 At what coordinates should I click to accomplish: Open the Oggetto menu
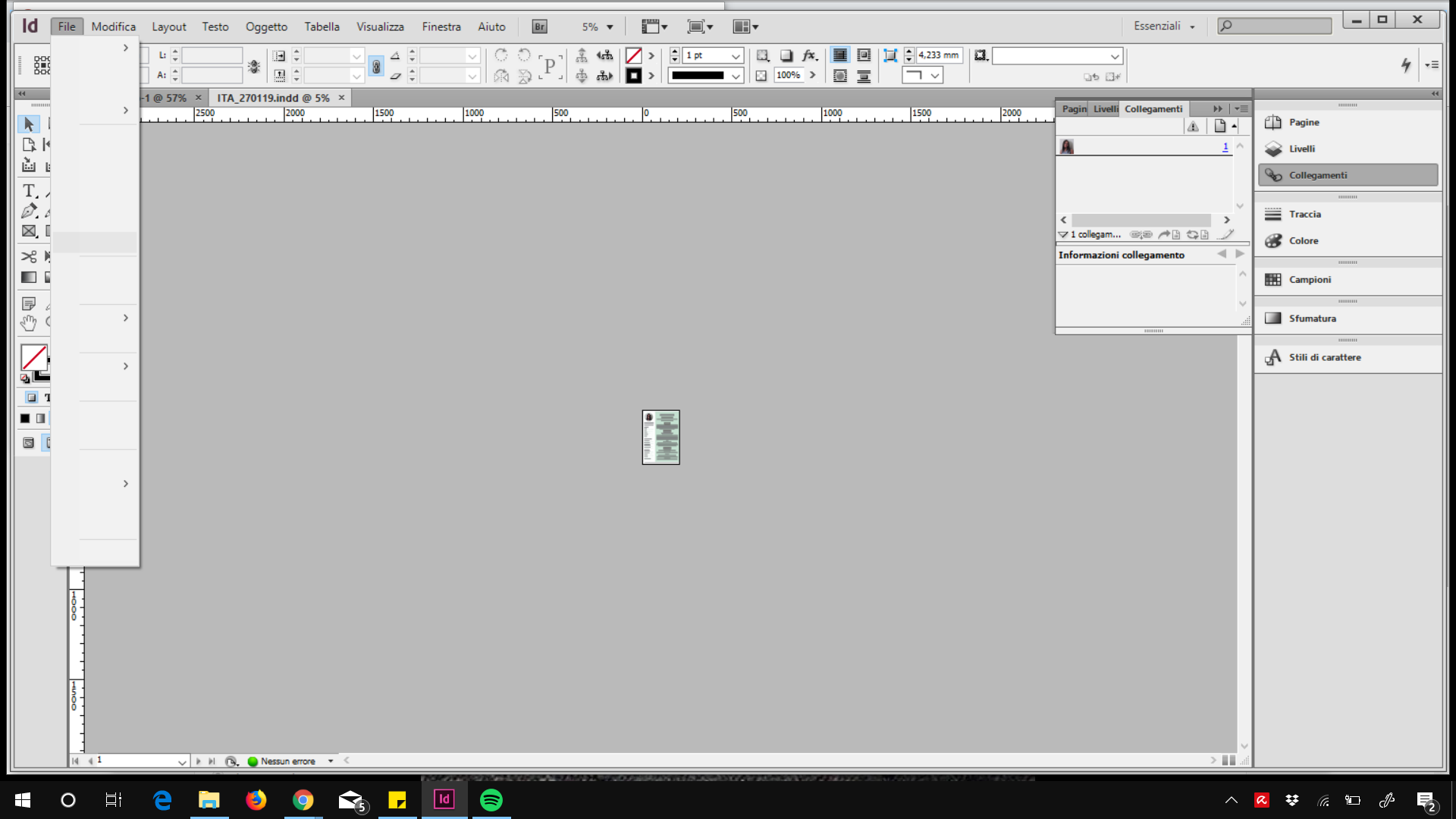[x=266, y=27]
